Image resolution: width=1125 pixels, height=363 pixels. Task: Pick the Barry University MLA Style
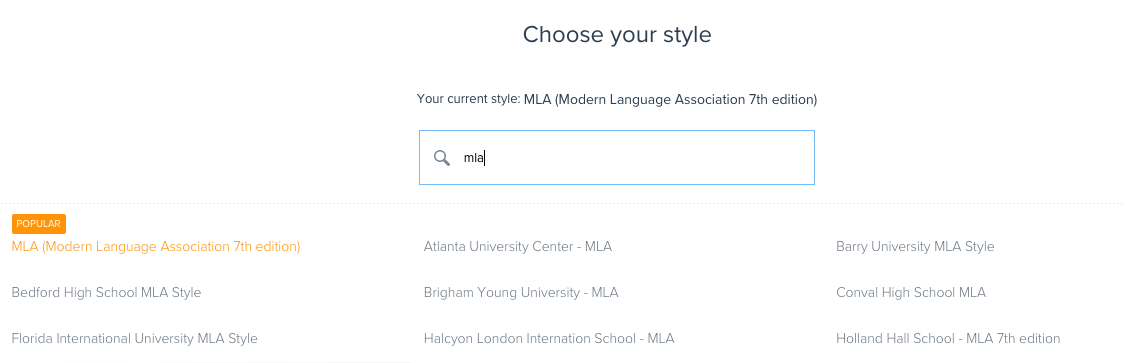tap(915, 247)
